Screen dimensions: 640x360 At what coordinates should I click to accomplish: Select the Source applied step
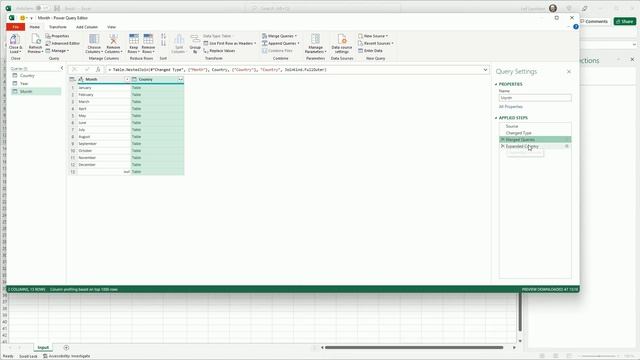tap(535, 126)
